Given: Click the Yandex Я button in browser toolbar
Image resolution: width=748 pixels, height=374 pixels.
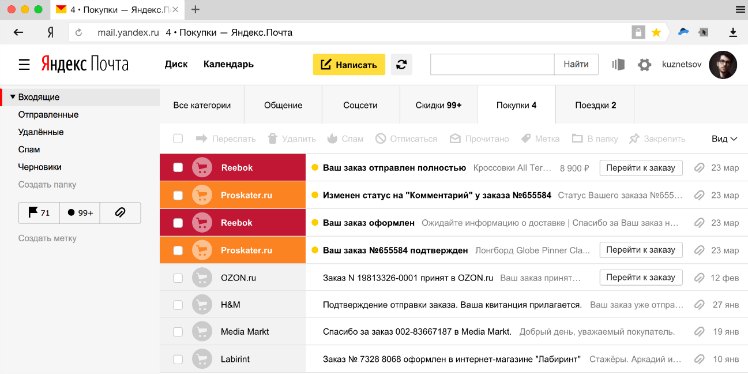Looking at the screenshot, I should tap(50, 32).
